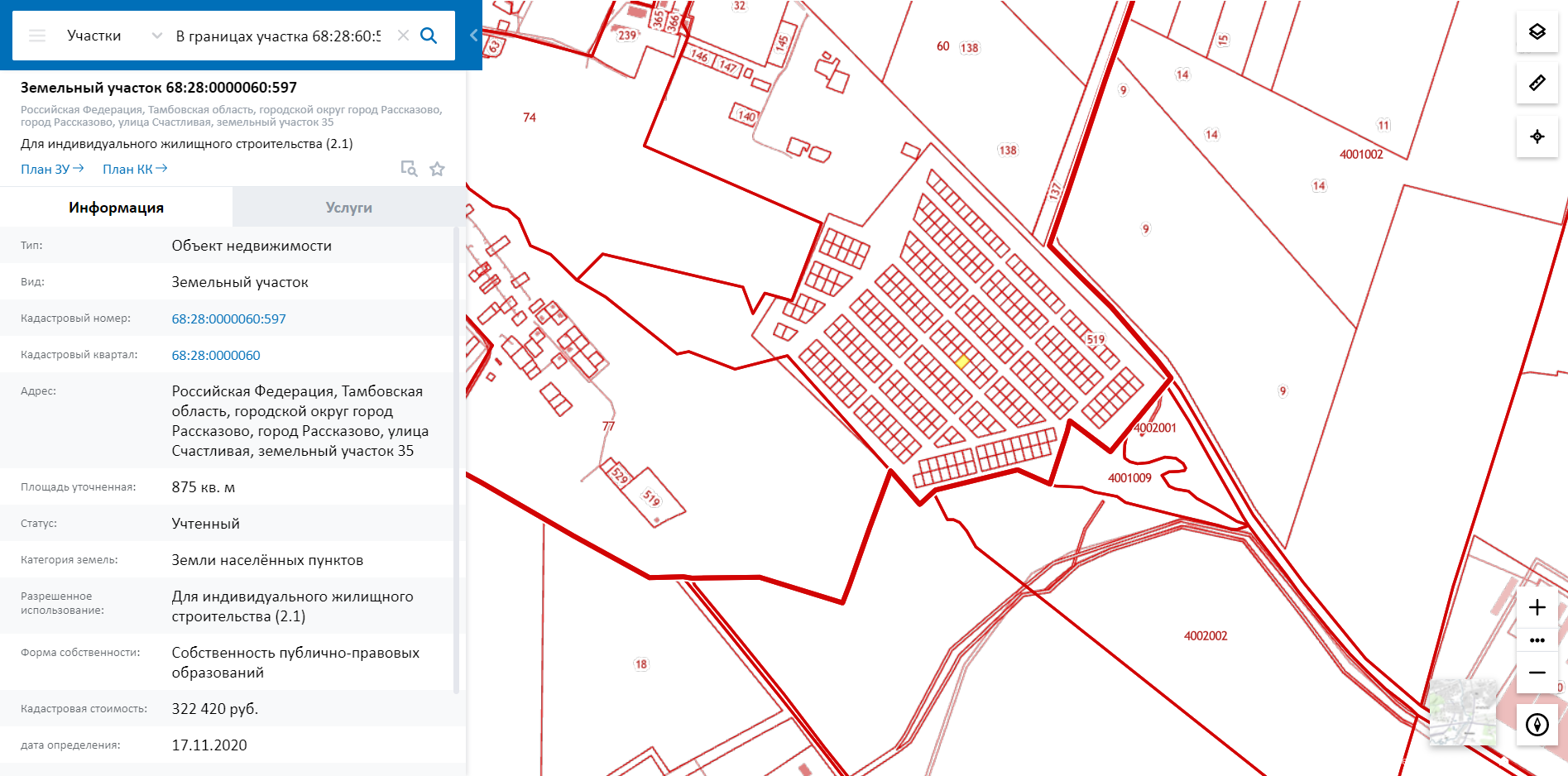This screenshot has height=776, width=1568.
Task: Click the highlighted yellow parcel on map
Action: [x=961, y=362]
